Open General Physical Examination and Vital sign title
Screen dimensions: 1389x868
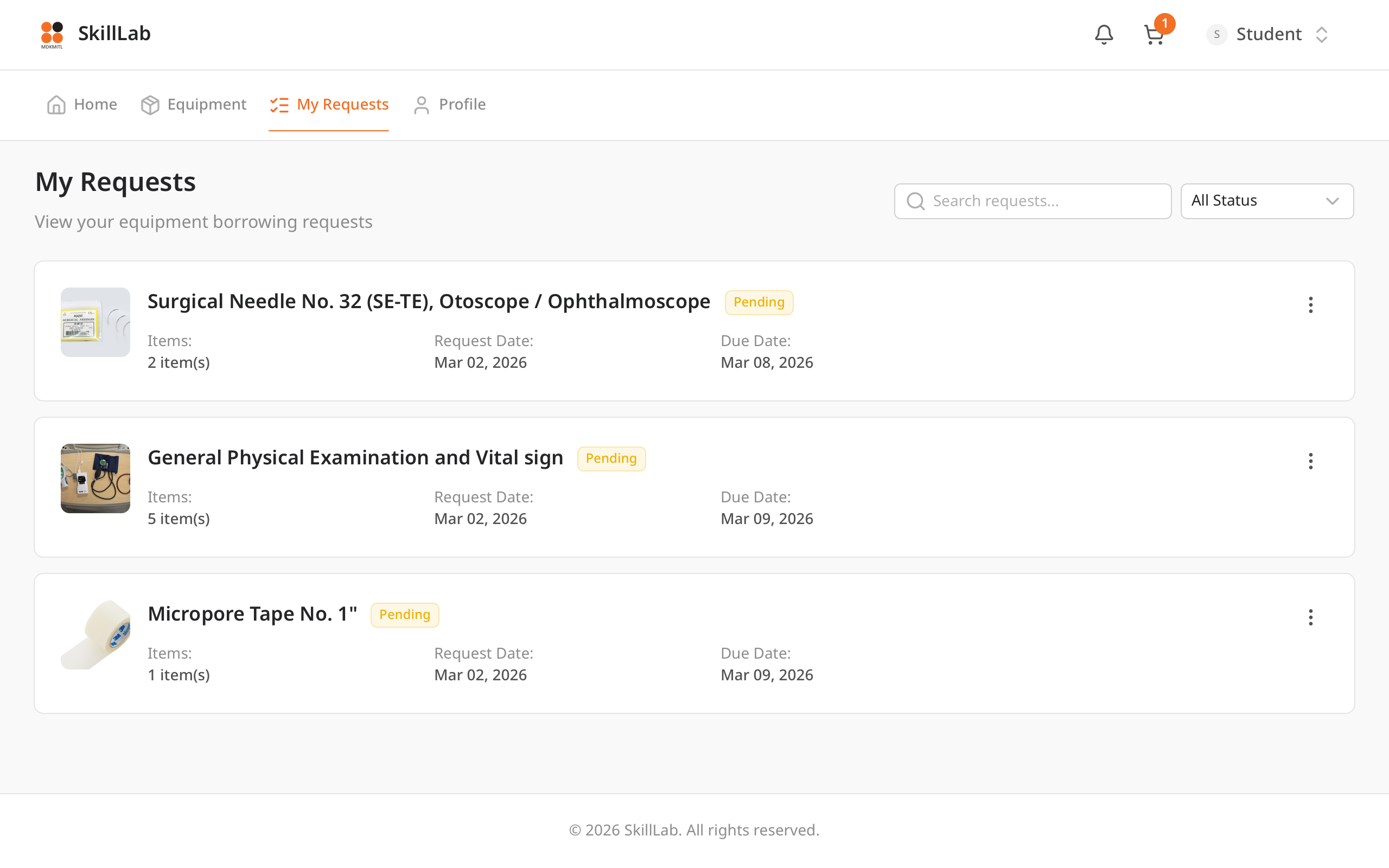tap(355, 457)
